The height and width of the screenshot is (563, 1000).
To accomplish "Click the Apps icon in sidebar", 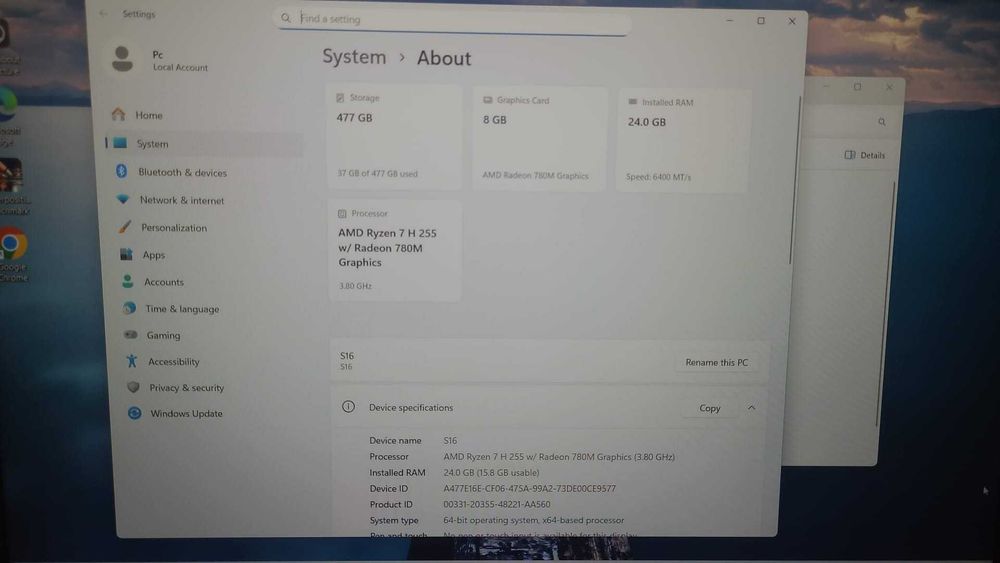I will coord(126,254).
